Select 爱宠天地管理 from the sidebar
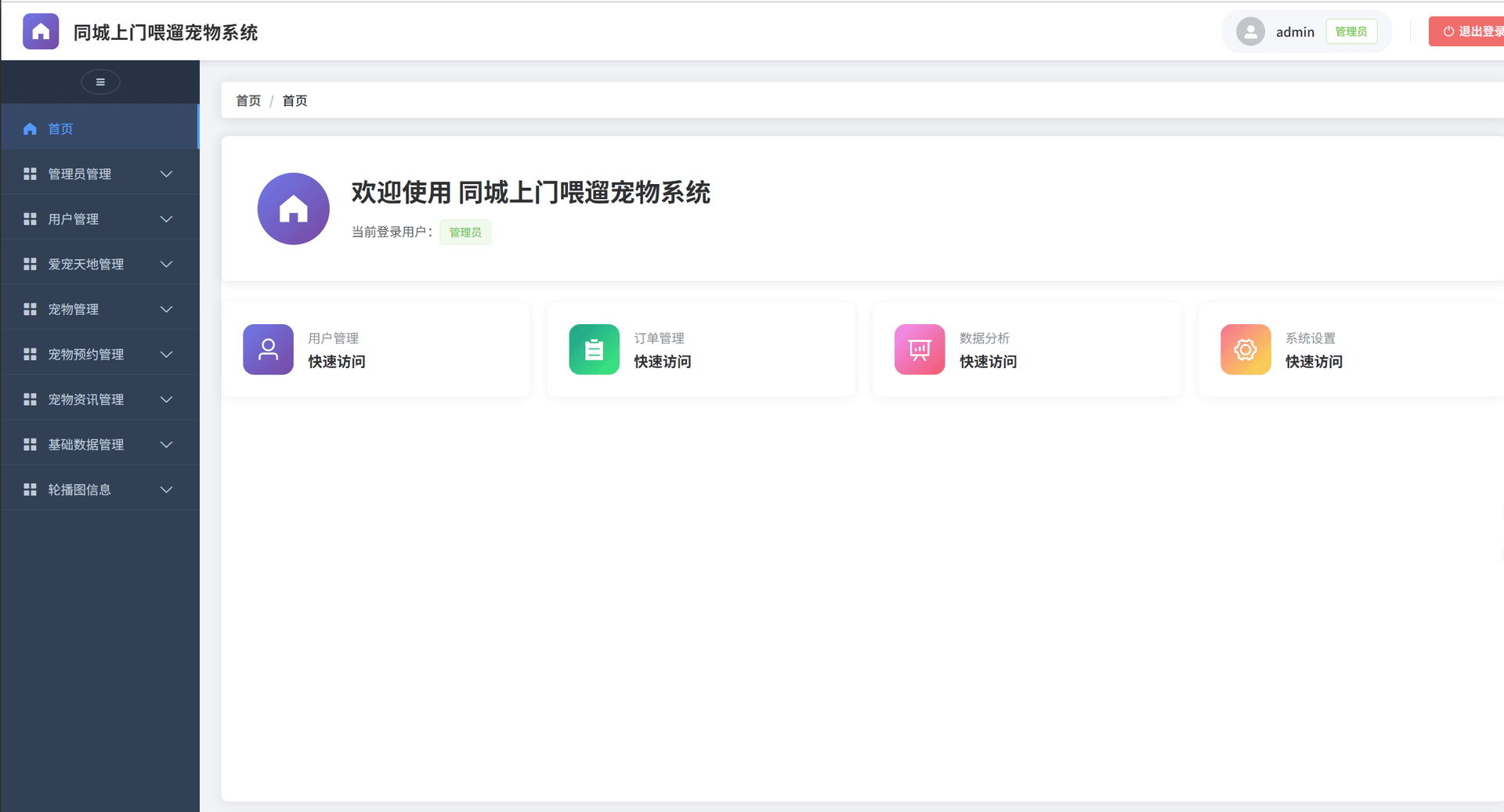The height and width of the screenshot is (812, 1504). coord(85,264)
